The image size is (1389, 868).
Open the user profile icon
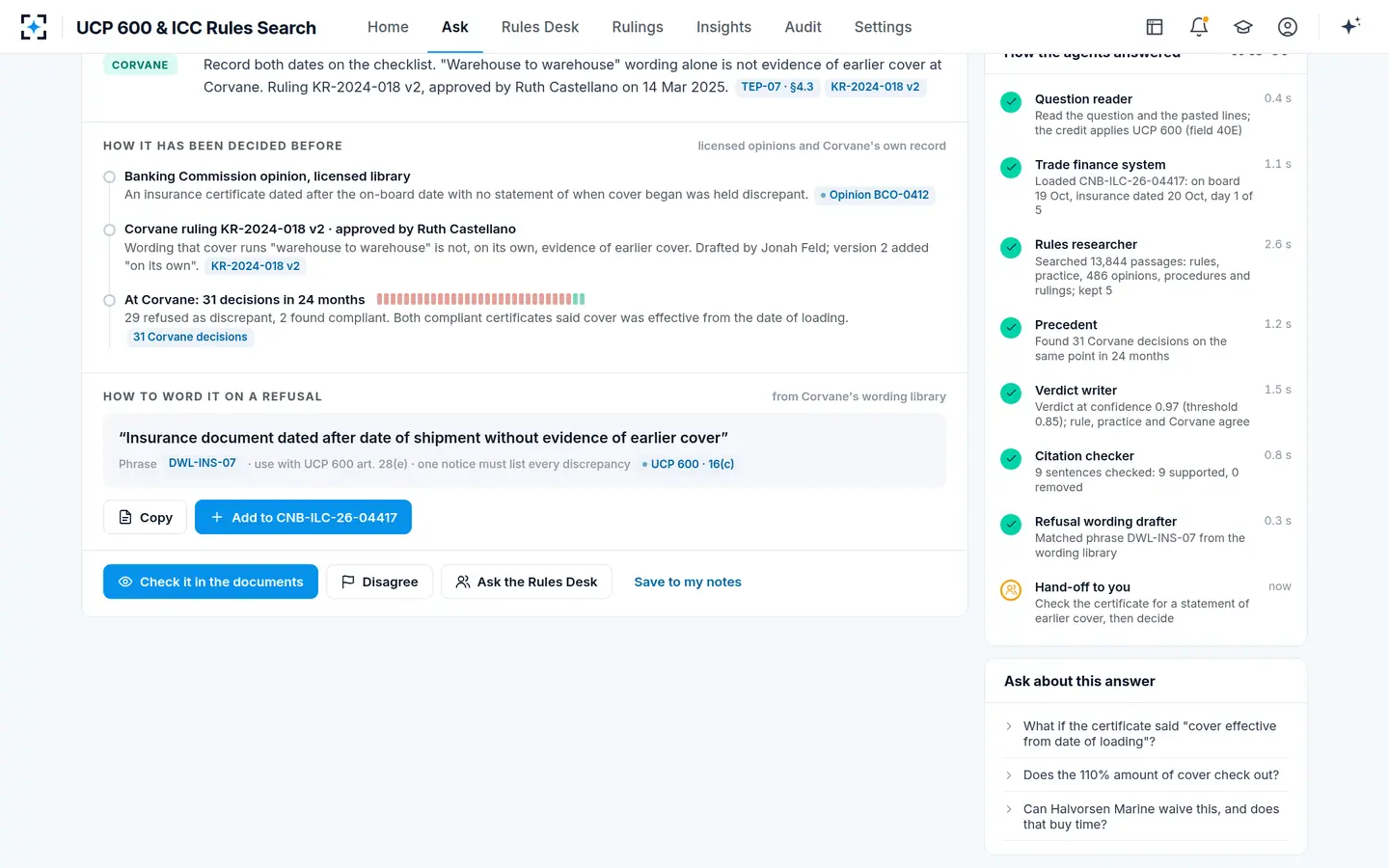point(1288,27)
